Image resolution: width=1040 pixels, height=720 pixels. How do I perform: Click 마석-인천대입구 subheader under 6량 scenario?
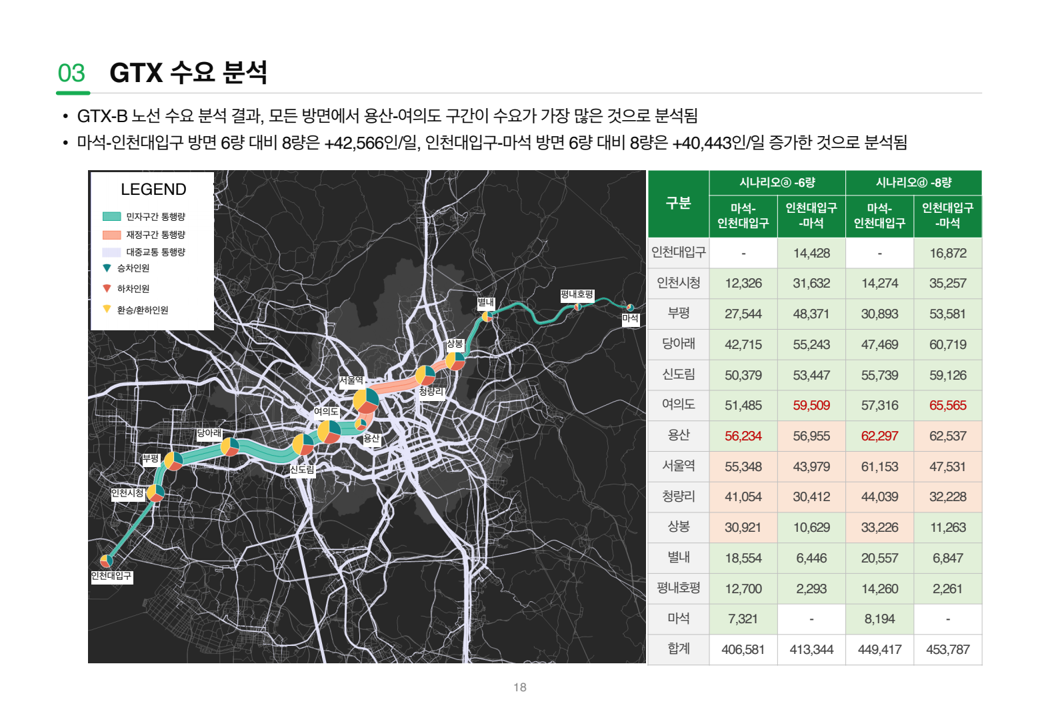(743, 216)
